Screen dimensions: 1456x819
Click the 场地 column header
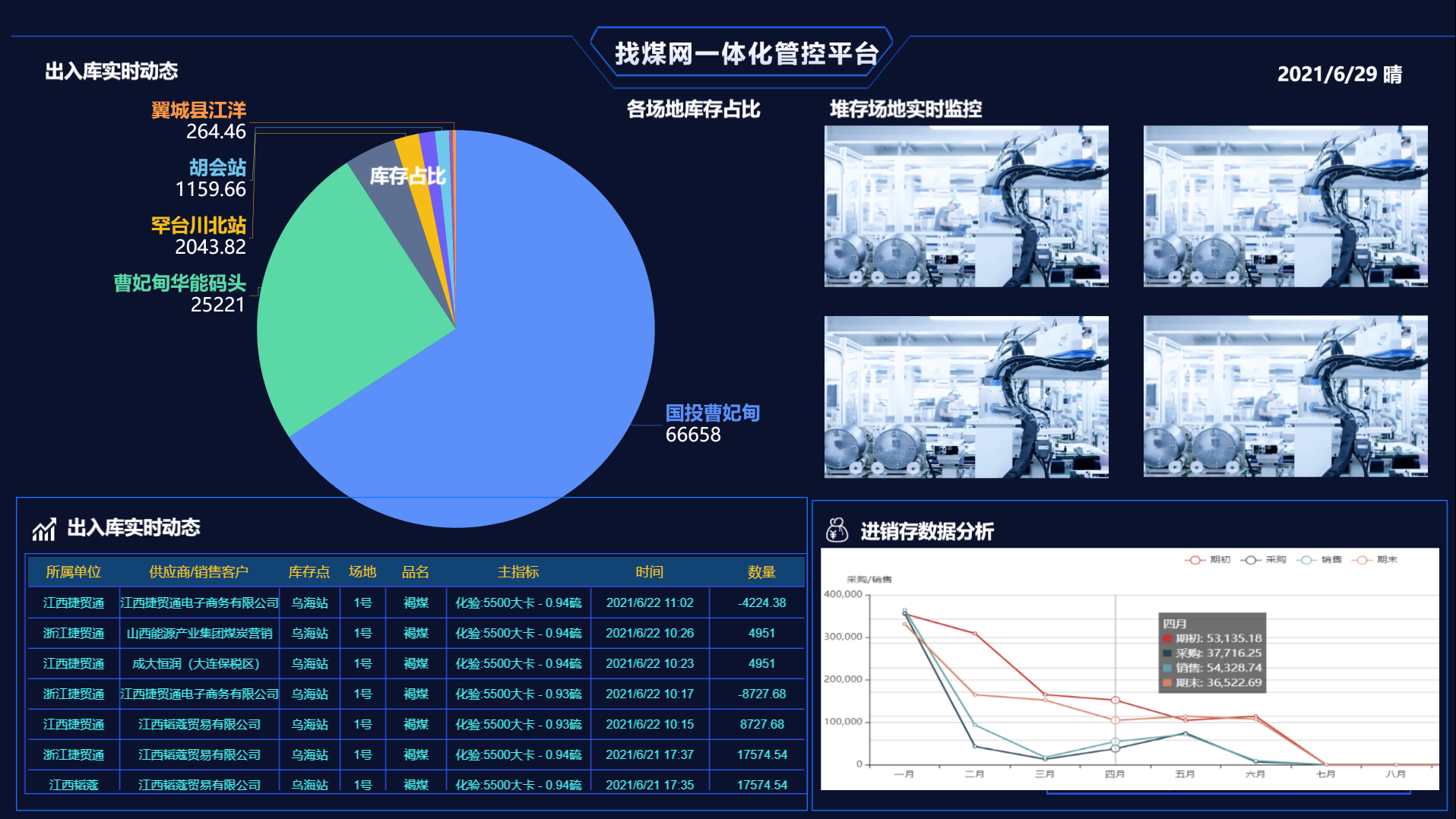(x=362, y=572)
